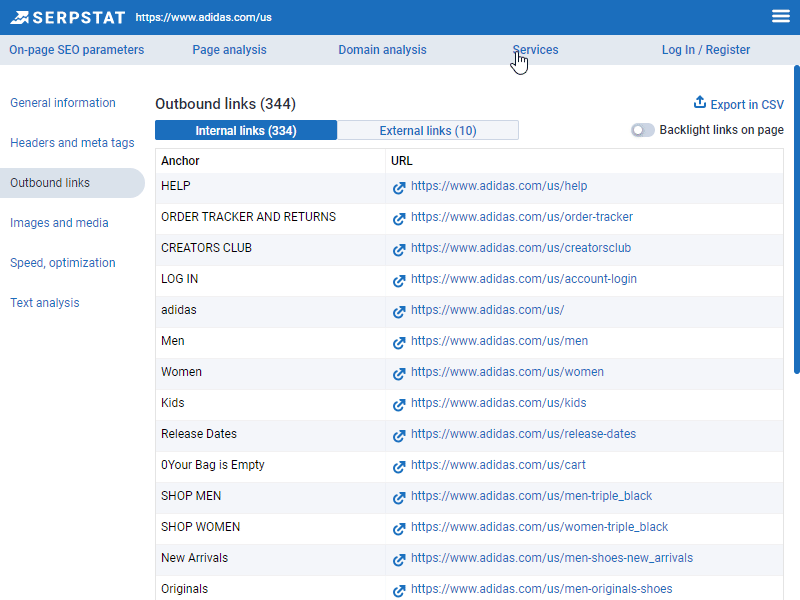Image resolution: width=800 pixels, height=600 pixels.
Task: Open the hamburger menu icon
Action: point(781,17)
